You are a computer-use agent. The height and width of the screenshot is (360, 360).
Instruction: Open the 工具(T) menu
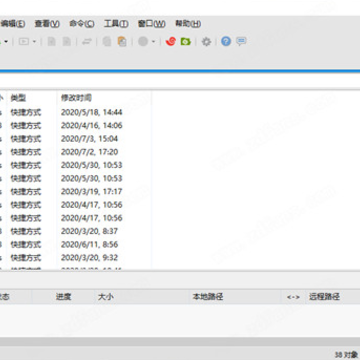pos(116,24)
